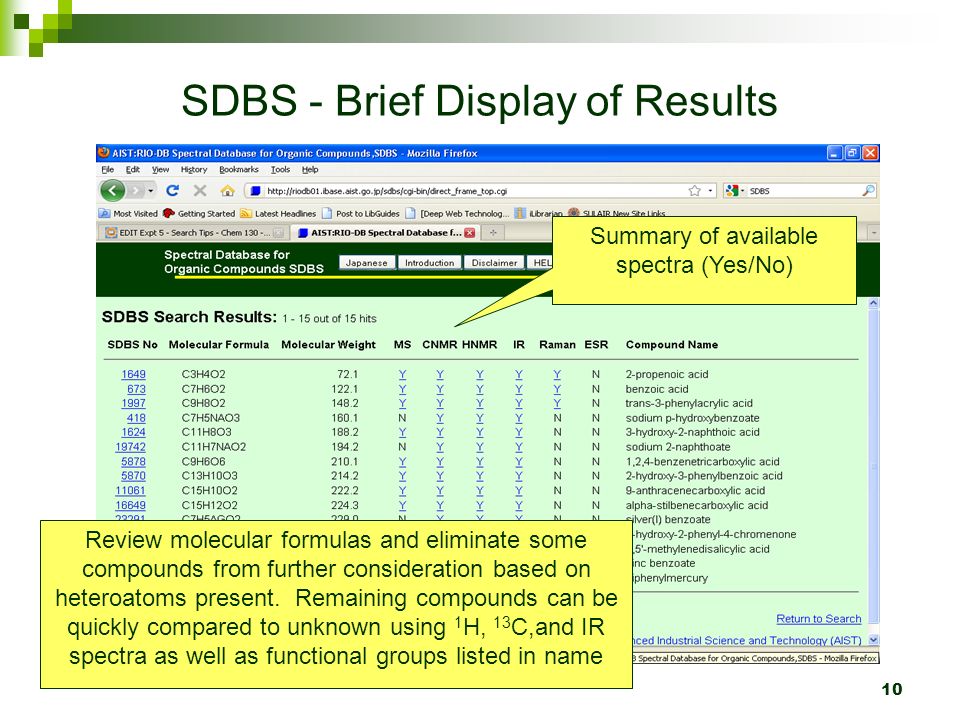960x720 pixels.
Task: Open SDBS No 418 link
Action: pos(137,418)
